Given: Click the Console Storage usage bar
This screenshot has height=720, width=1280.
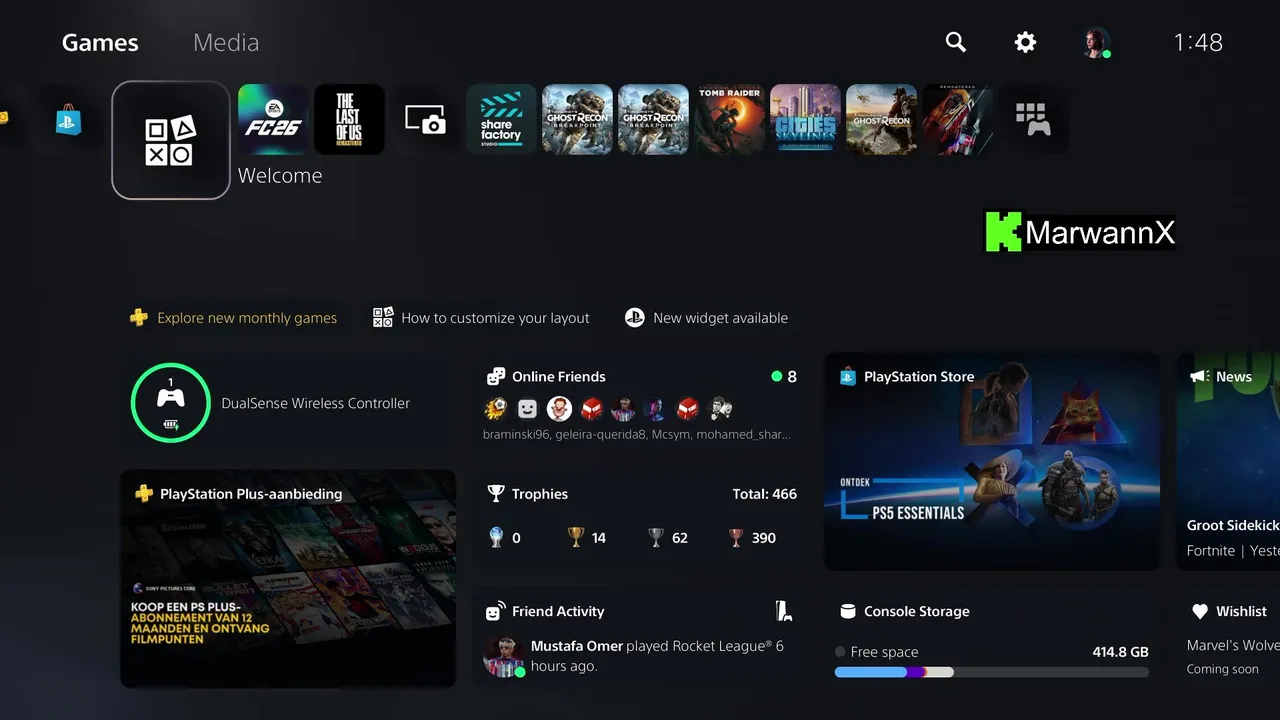Looking at the screenshot, I should click(x=992, y=672).
